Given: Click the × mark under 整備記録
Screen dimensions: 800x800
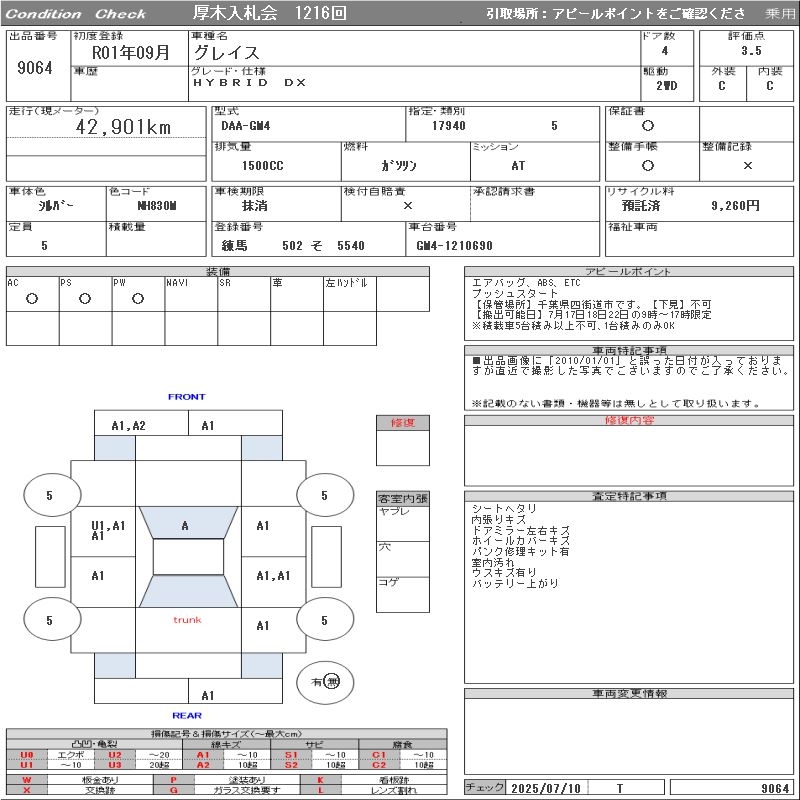Looking at the screenshot, I should (747, 166).
